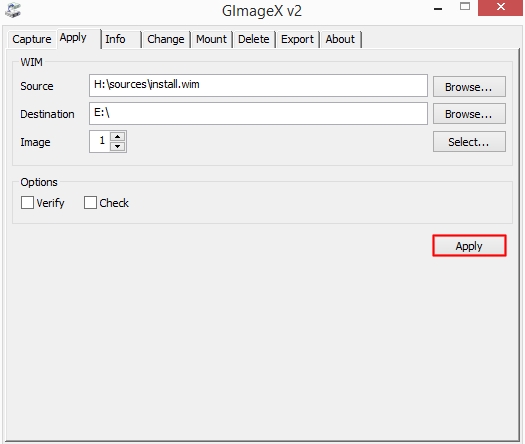
Task: Go to the Change tab
Action: (166, 39)
